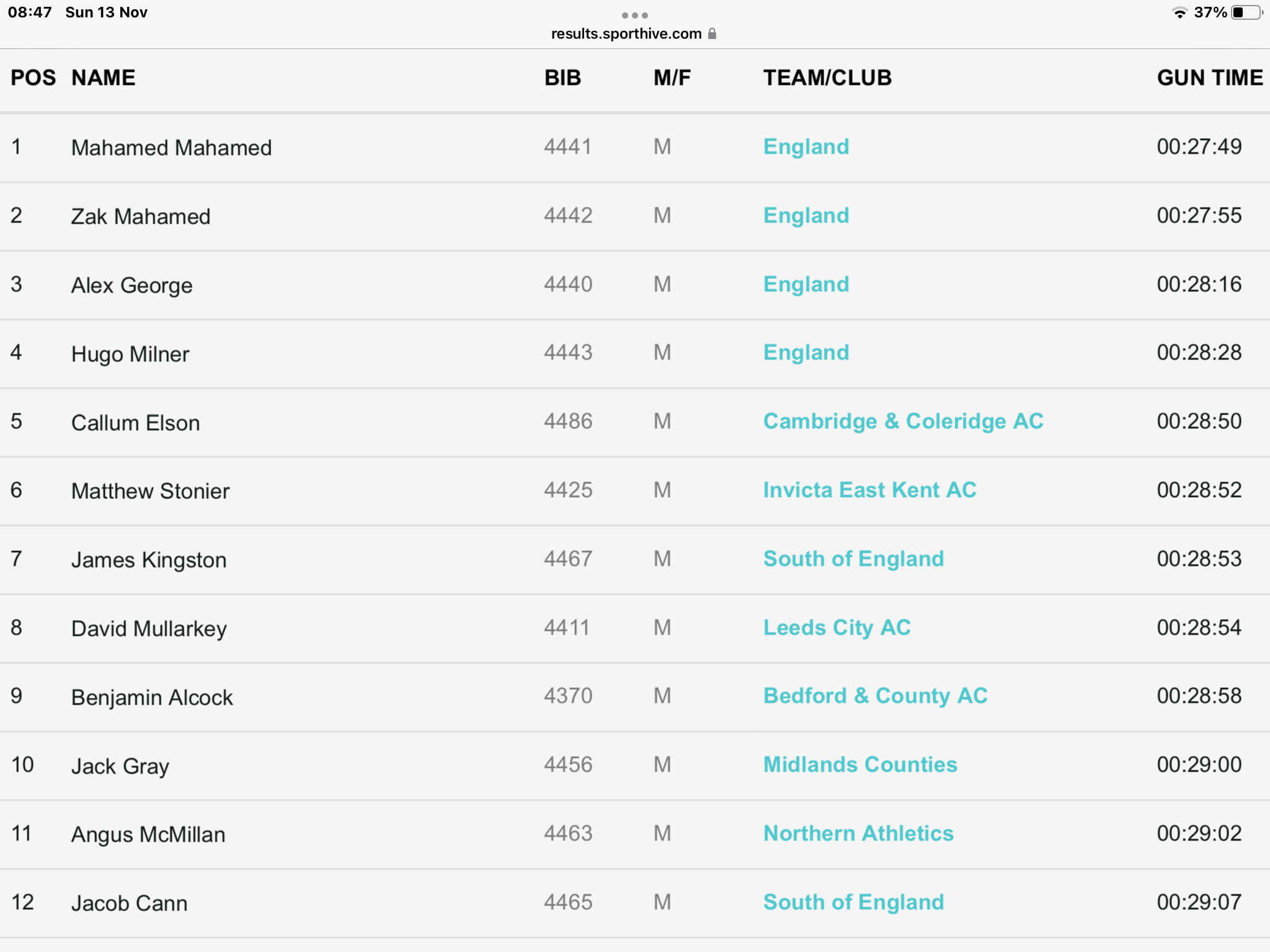Click the BIB column header
This screenshot has width=1270, height=952.
click(562, 78)
